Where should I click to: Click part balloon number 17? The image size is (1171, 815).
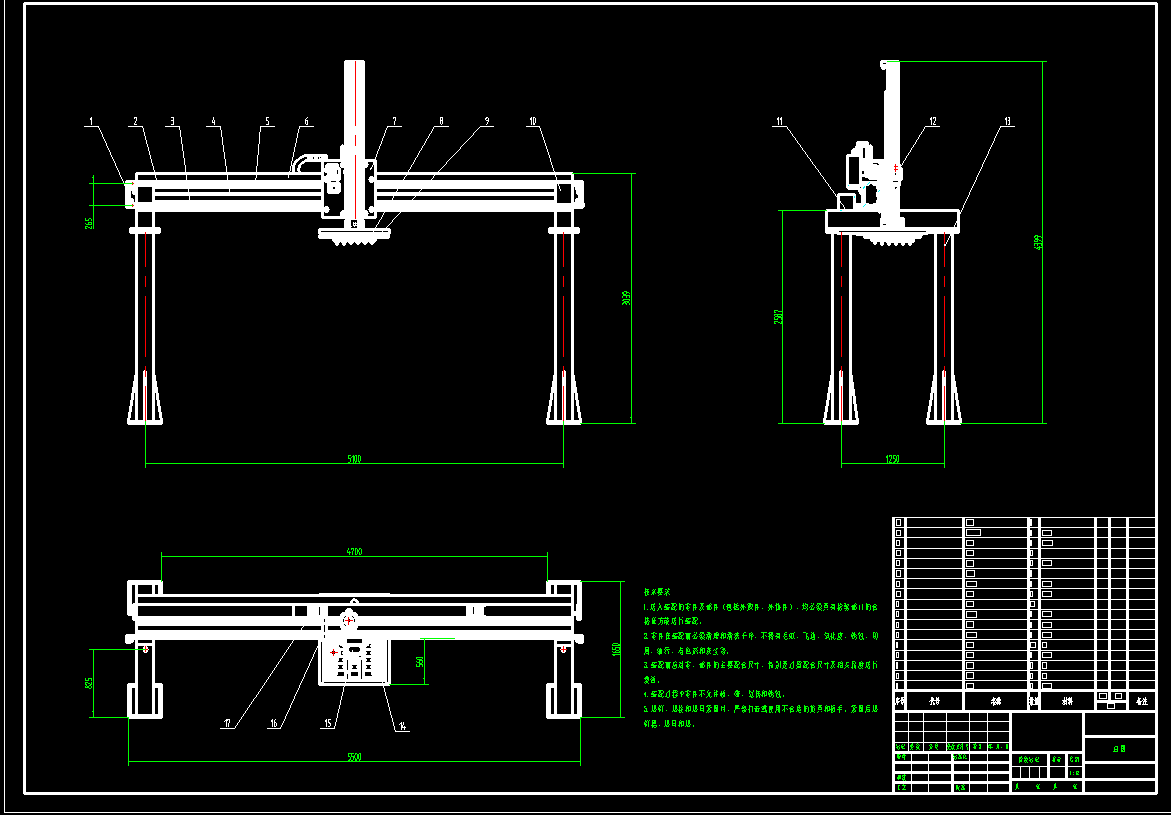[x=227, y=723]
